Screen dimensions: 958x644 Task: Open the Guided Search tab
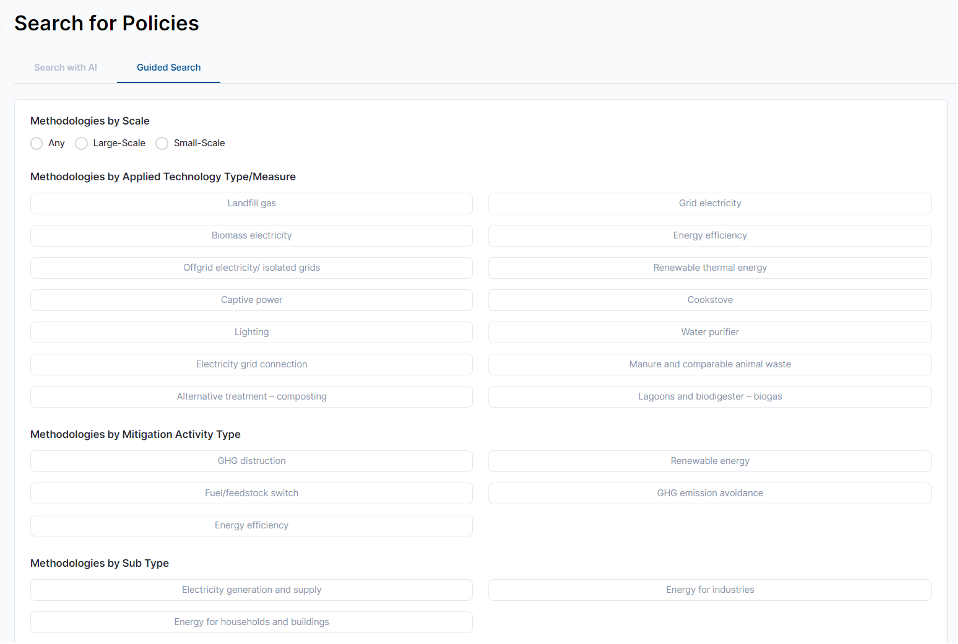tap(168, 68)
